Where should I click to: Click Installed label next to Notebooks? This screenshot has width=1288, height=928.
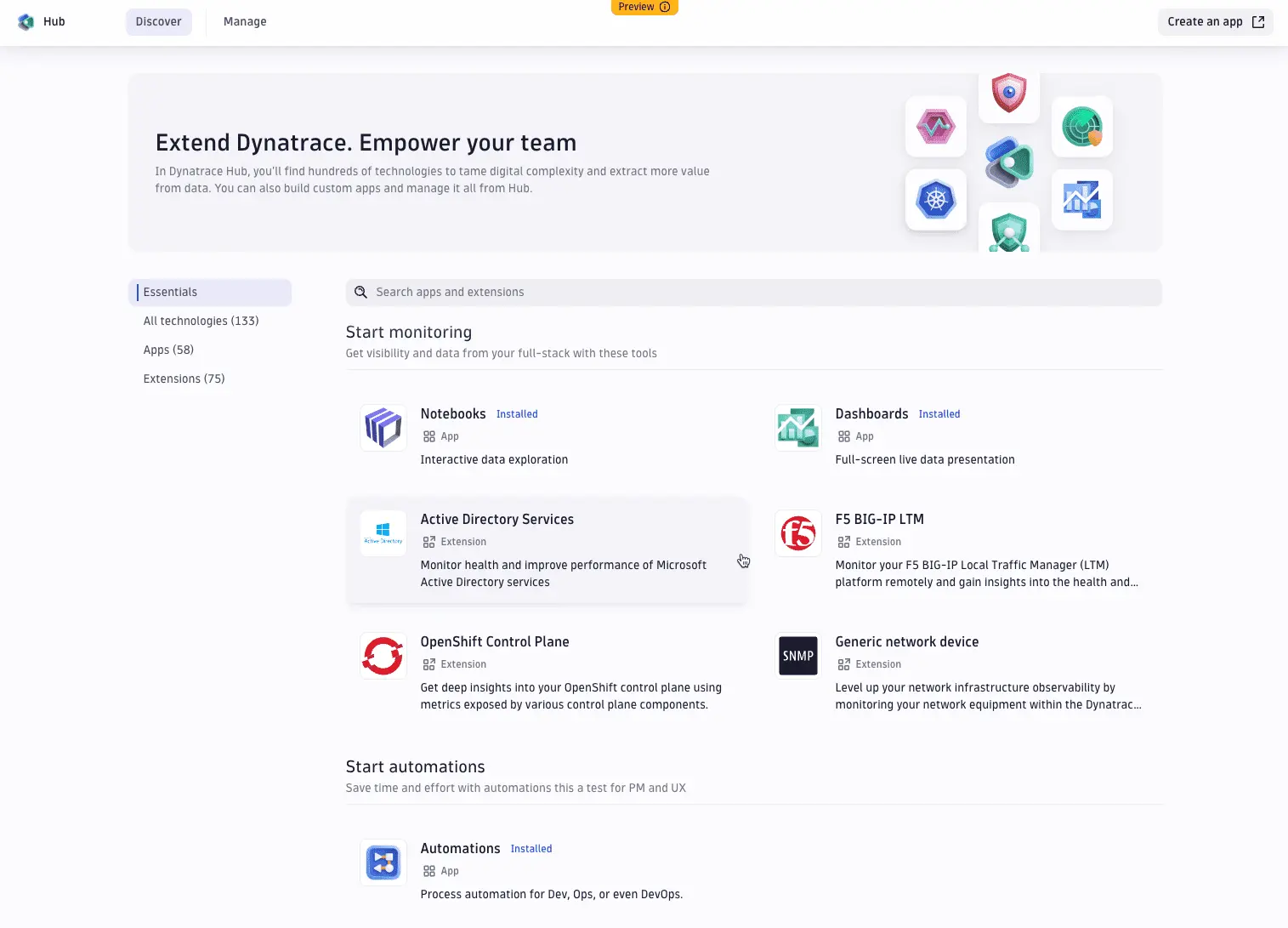[517, 414]
